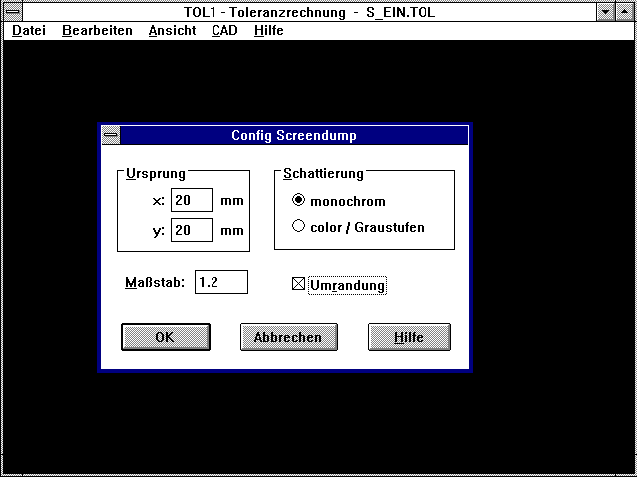Image resolution: width=638 pixels, height=479 pixels.
Task: Focus the Ursprung y value field
Action: [191, 231]
